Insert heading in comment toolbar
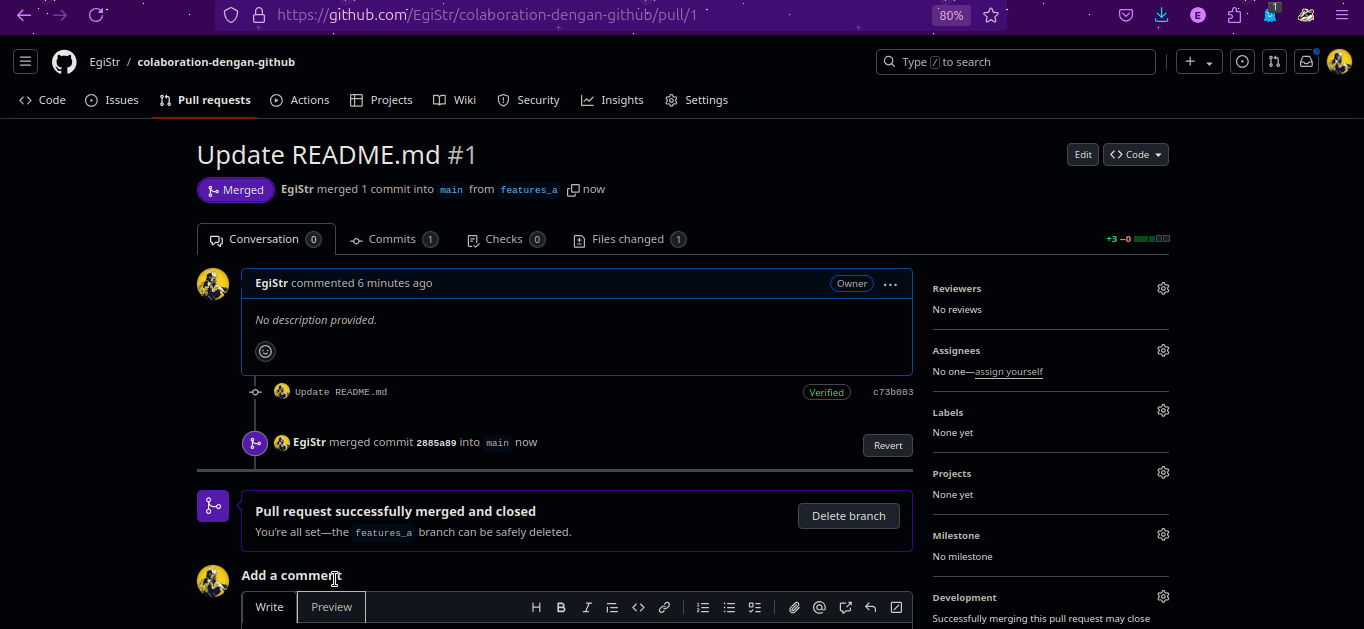The image size is (1364, 629). [536, 607]
